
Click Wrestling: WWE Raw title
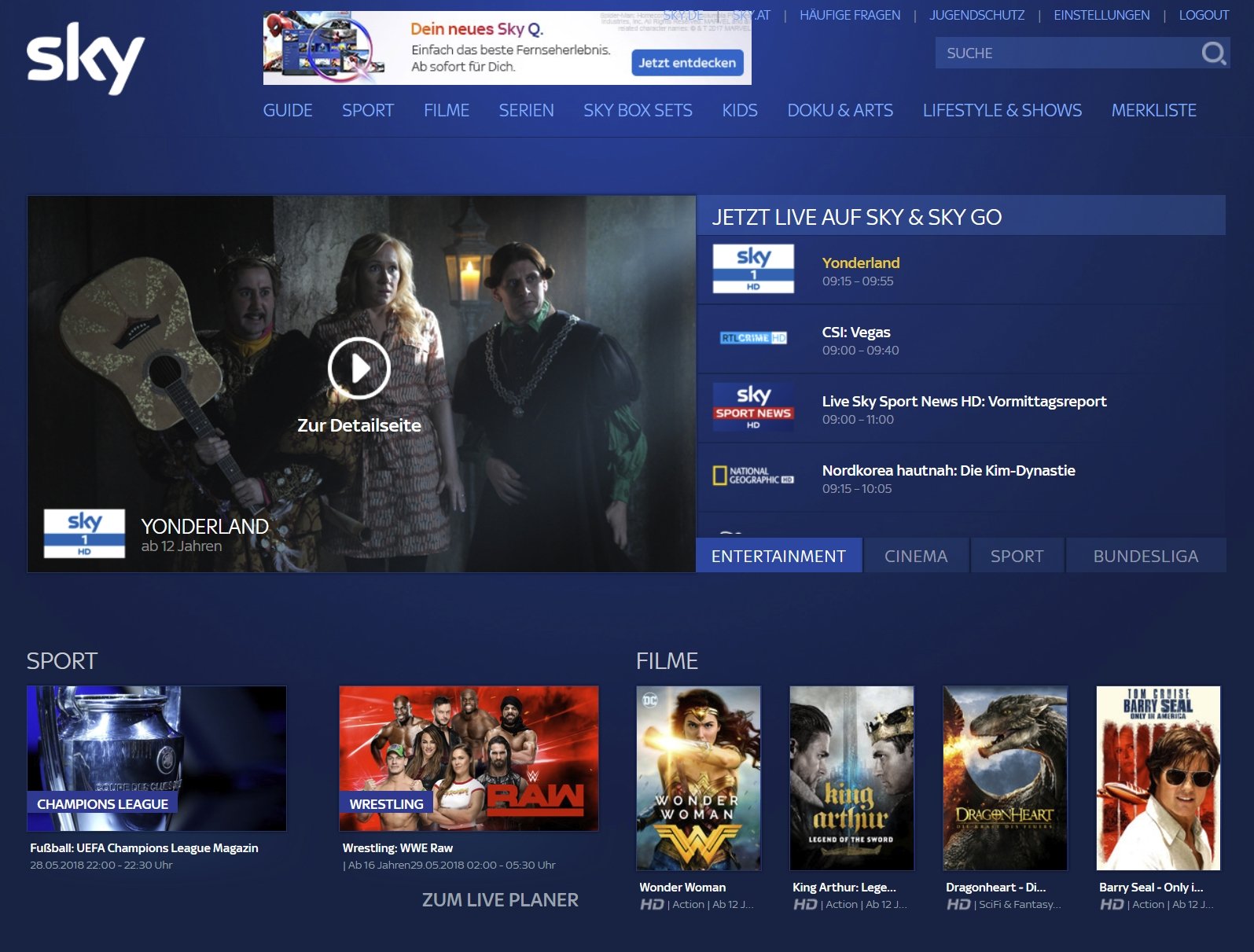click(x=398, y=848)
